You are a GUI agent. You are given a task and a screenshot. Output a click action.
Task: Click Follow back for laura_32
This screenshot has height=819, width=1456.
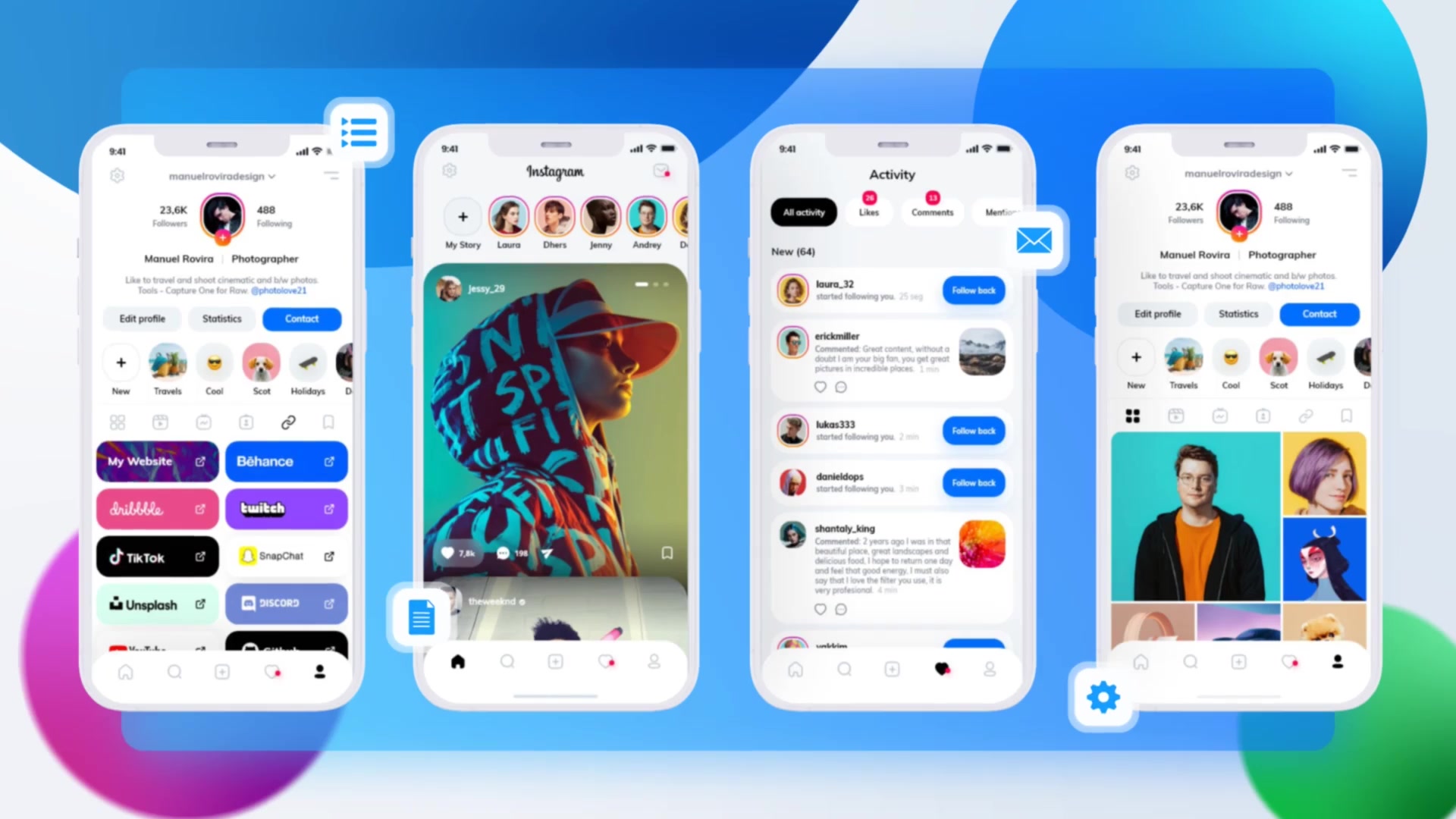[x=972, y=290]
